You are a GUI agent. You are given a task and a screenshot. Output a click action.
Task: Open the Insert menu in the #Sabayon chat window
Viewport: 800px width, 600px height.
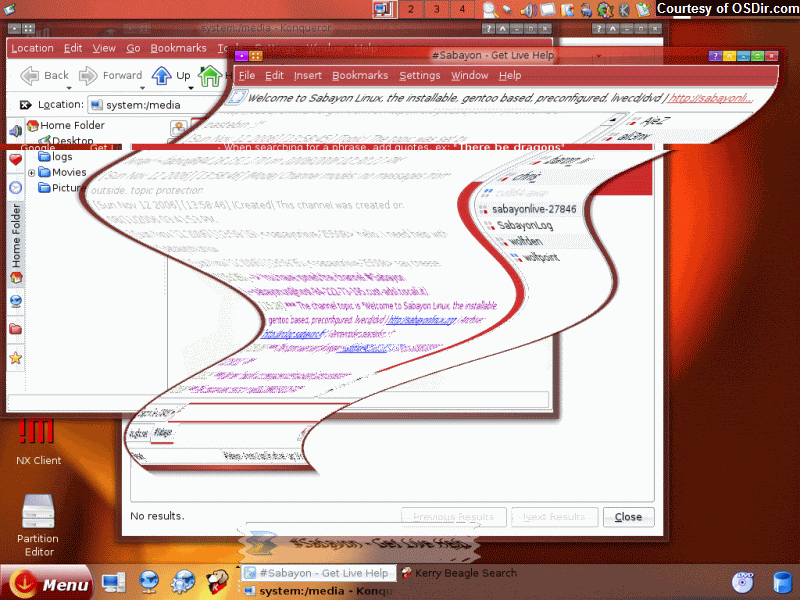pyautogui.click(x=308, y=76)
